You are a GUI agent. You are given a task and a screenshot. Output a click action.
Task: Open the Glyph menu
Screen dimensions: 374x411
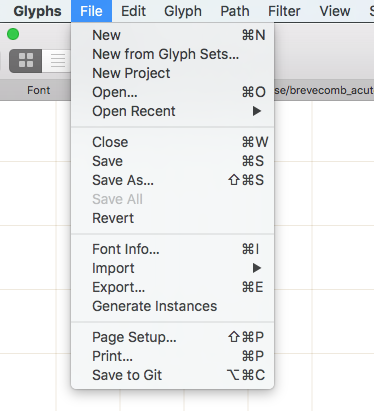click(183, 11)
